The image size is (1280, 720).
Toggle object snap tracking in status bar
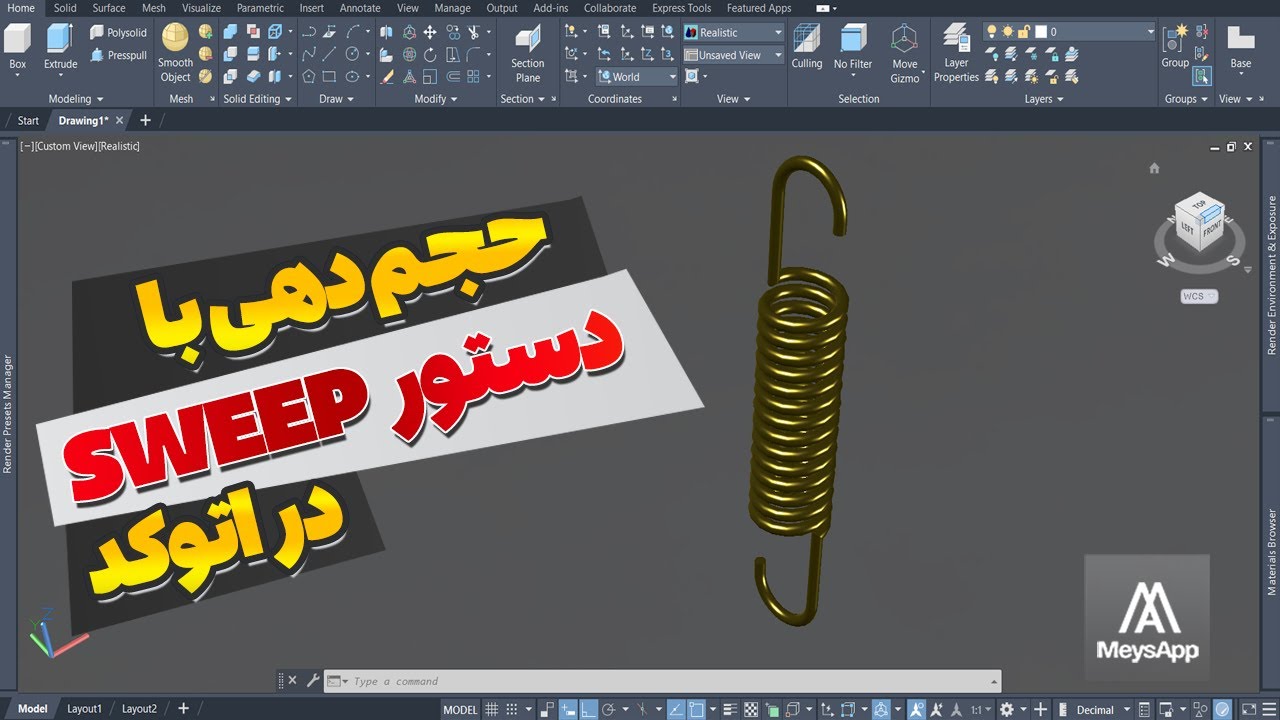[676, 709]
